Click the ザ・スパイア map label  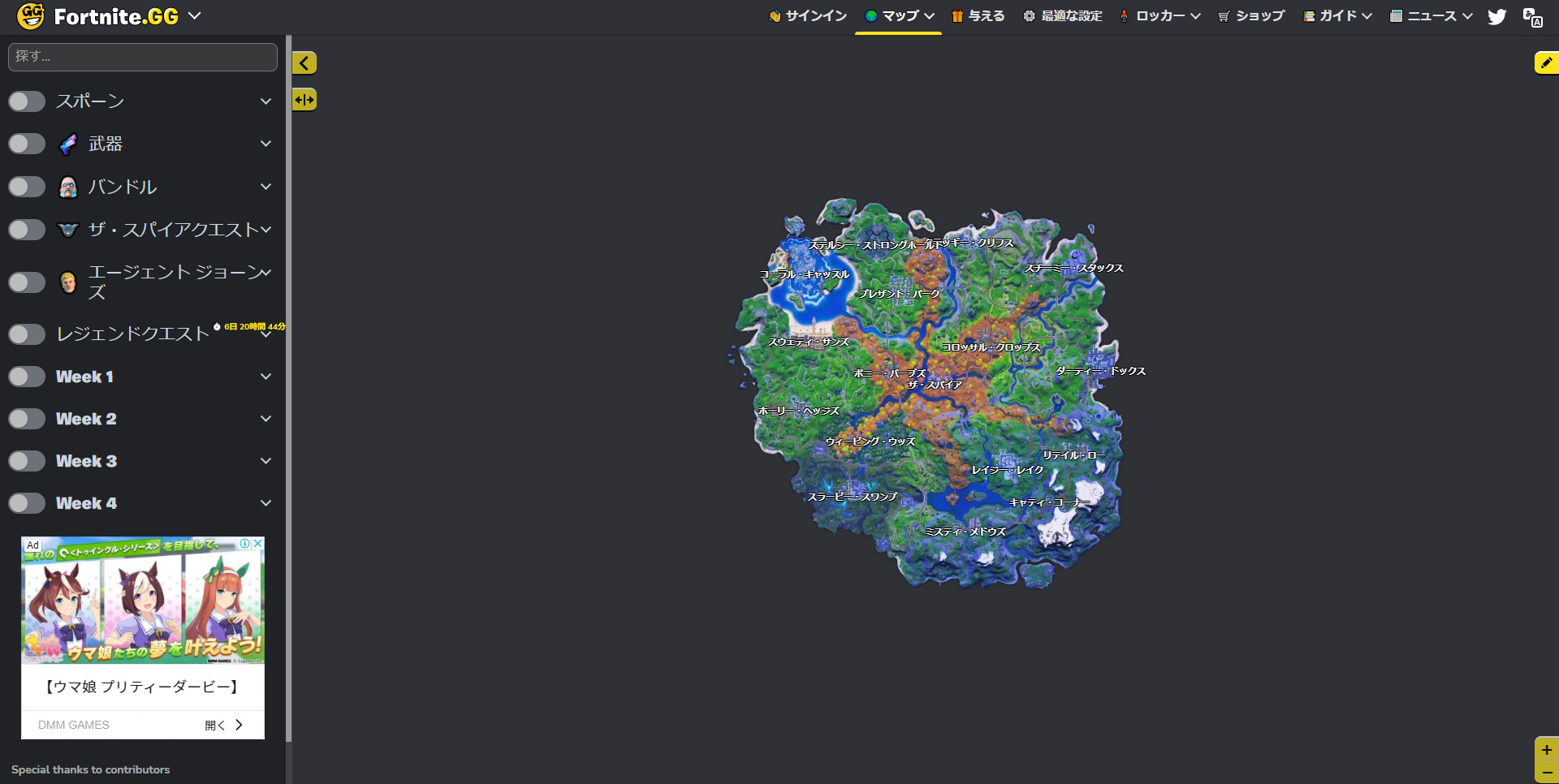coord(935,385)
